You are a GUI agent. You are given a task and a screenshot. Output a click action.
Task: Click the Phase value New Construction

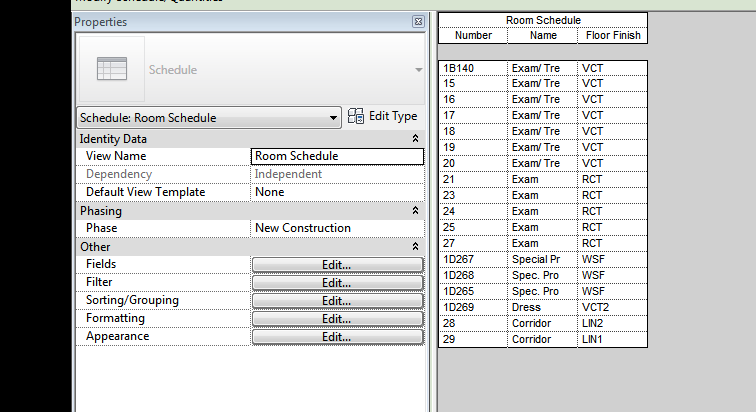click(338, 228)
